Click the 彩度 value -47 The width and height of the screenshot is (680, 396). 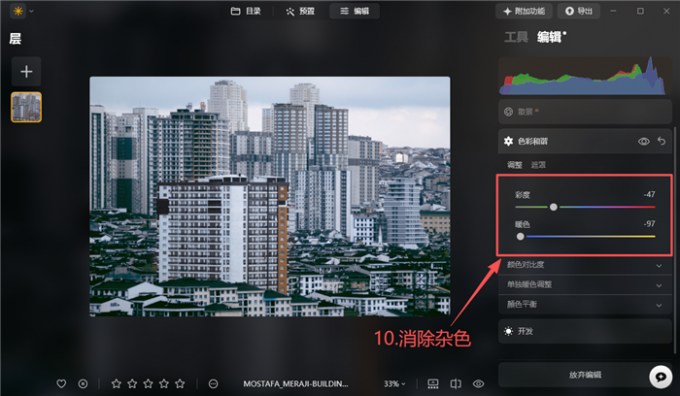click(649, 194)
